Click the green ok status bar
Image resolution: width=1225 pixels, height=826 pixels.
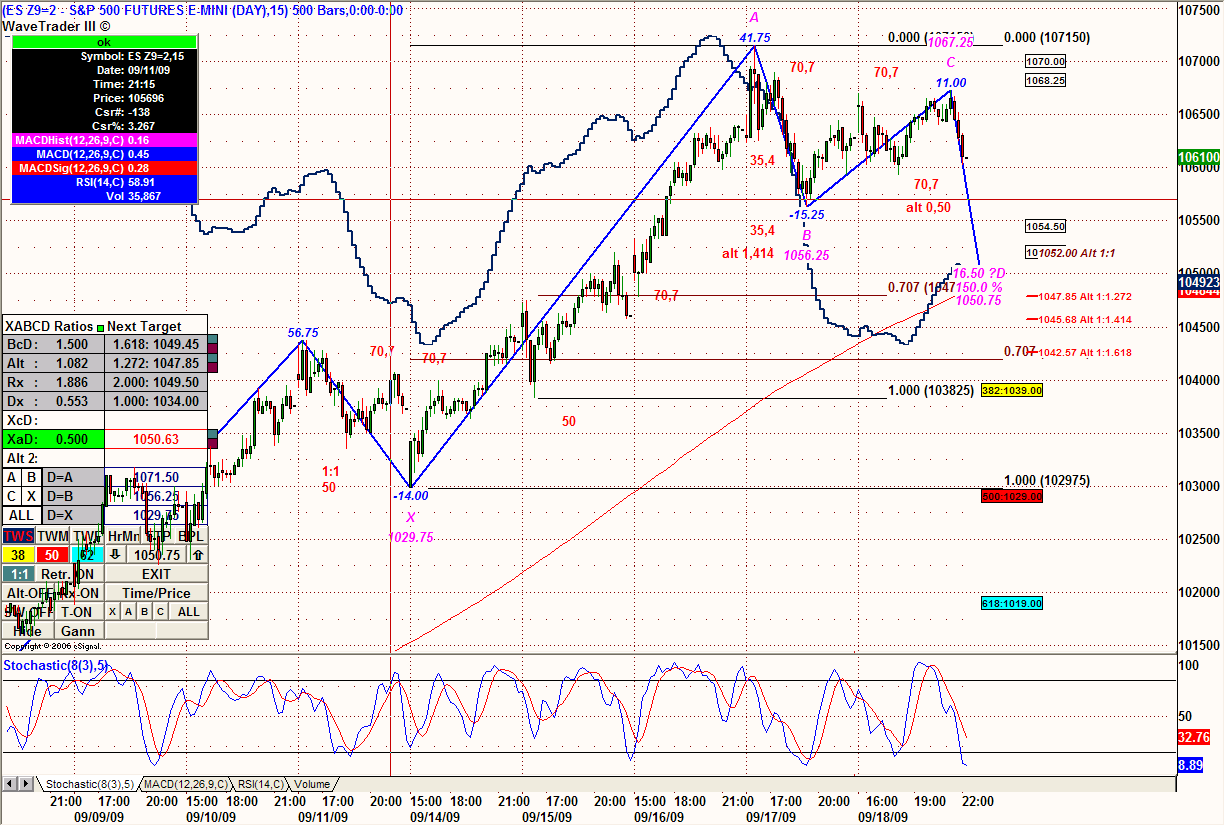[104, 43]
